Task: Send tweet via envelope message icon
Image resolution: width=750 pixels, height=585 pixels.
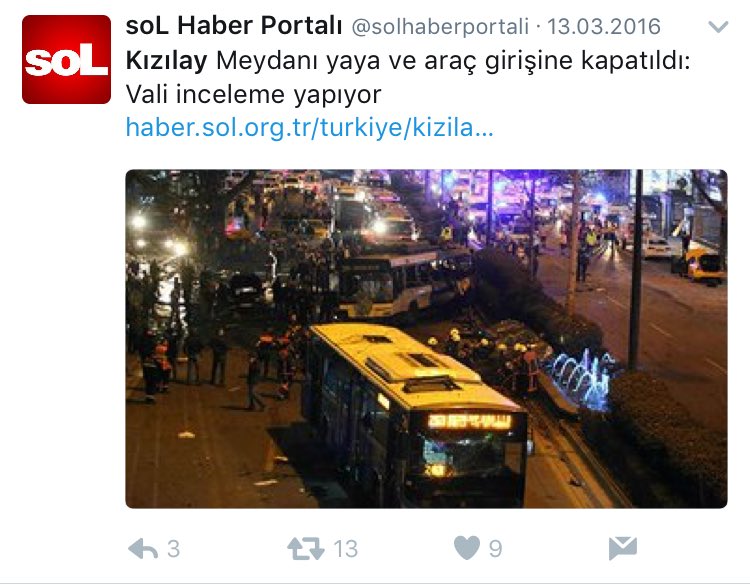Action: coord(622,548)
